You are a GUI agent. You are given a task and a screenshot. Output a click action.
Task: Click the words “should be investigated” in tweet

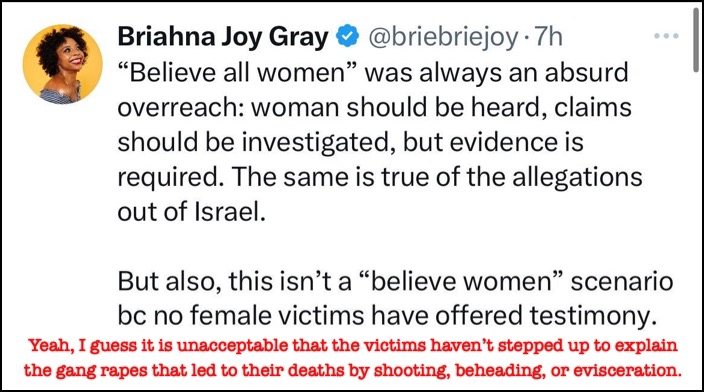254,143
